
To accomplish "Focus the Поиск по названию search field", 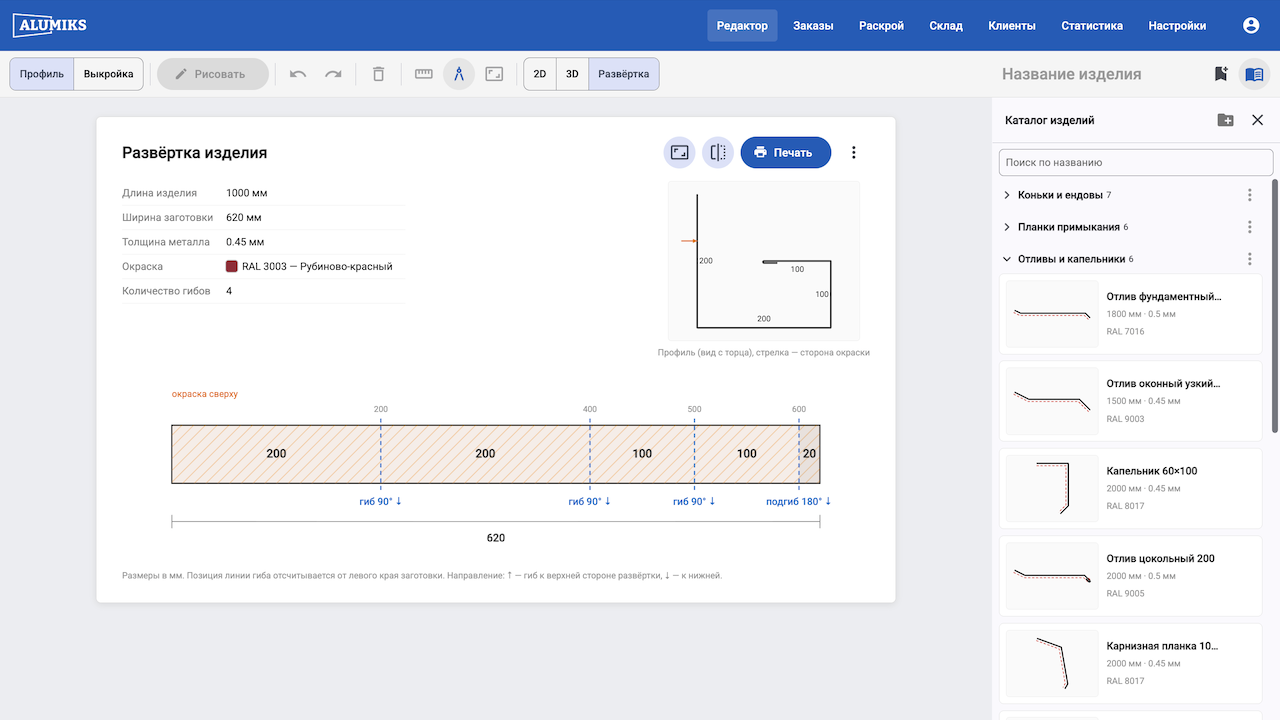I will 1136,162.
